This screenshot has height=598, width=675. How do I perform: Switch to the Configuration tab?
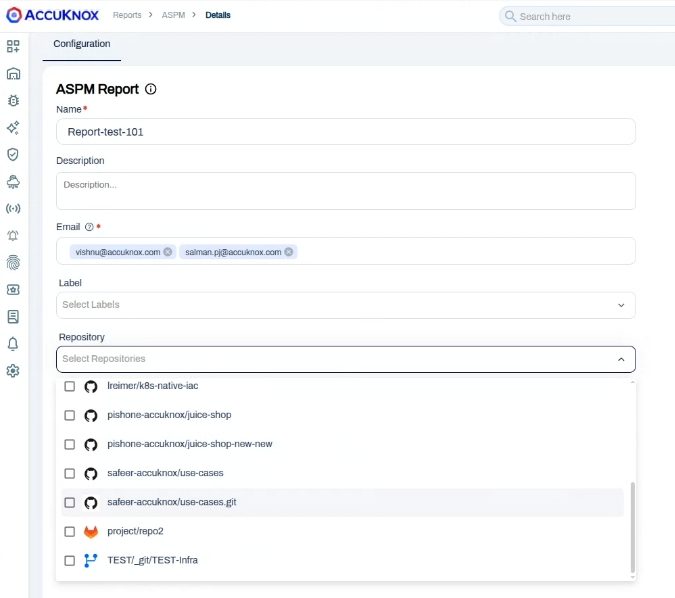click(x=82, y=44)
